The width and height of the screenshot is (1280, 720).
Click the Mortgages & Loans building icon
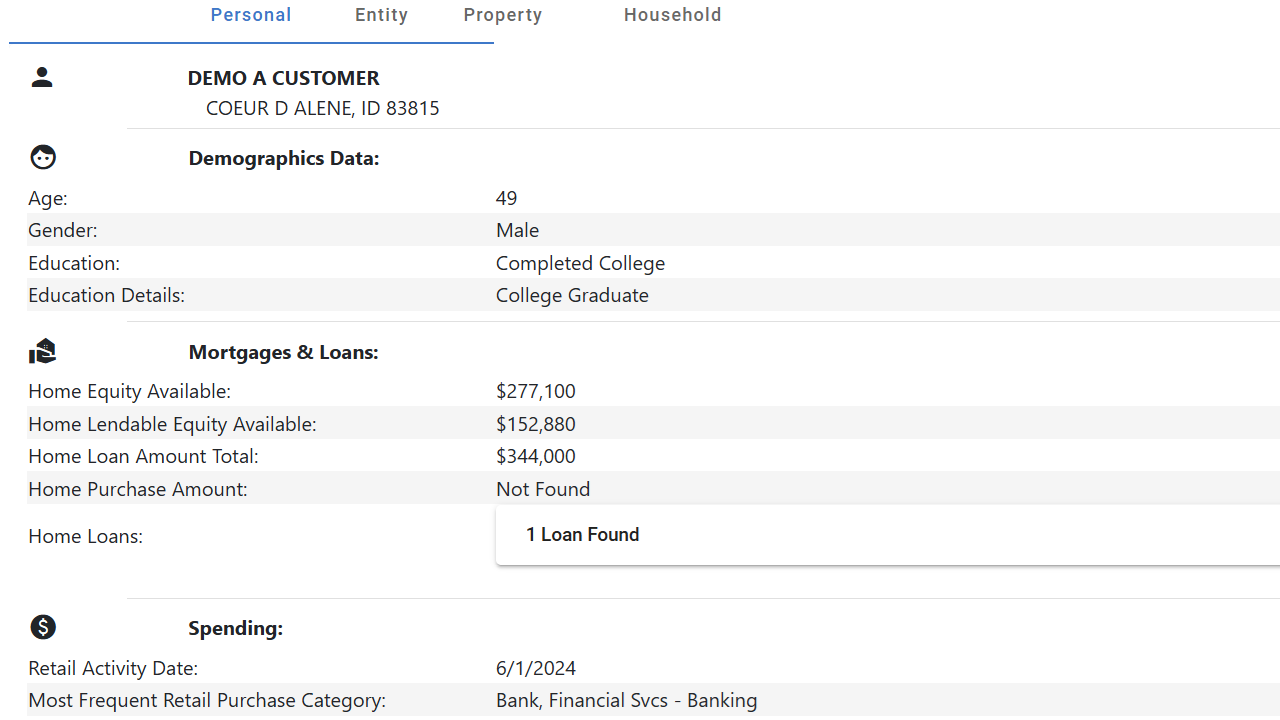pos(42,351)
